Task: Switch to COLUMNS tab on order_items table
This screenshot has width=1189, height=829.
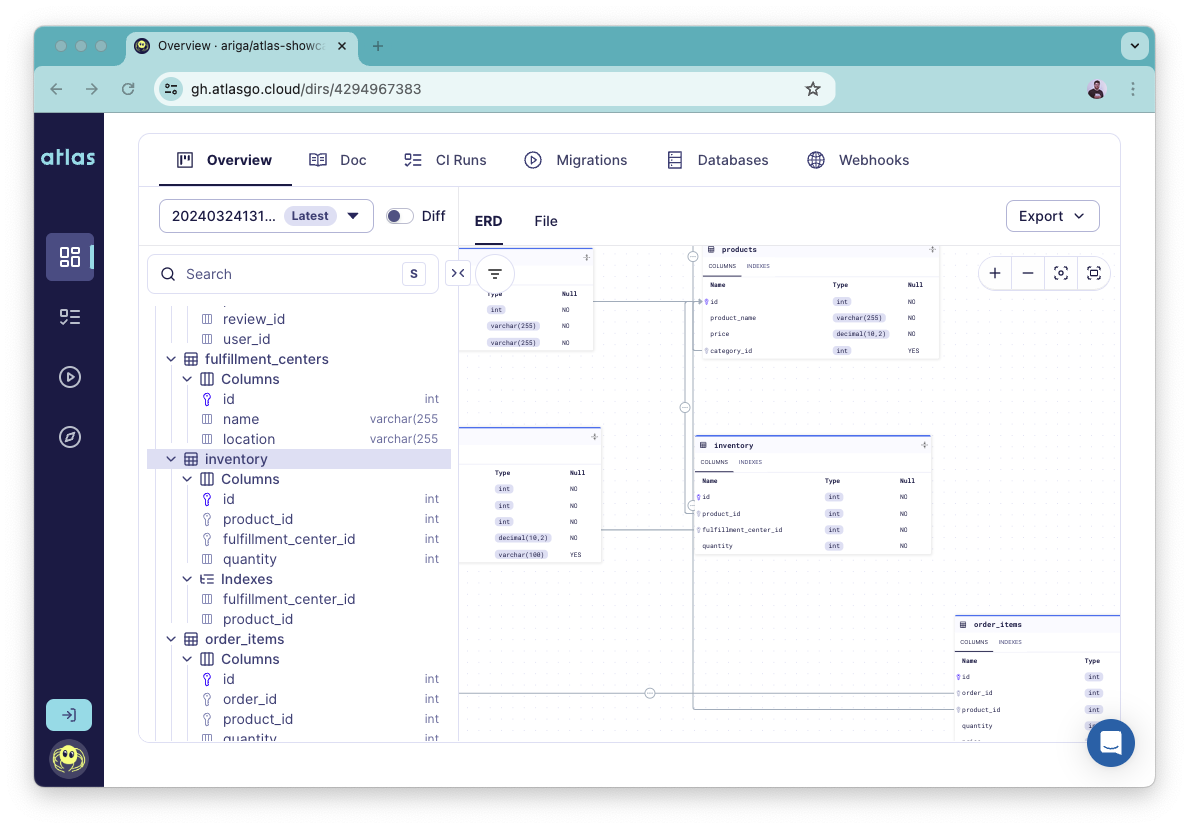Action: click(x=973, y=642)
